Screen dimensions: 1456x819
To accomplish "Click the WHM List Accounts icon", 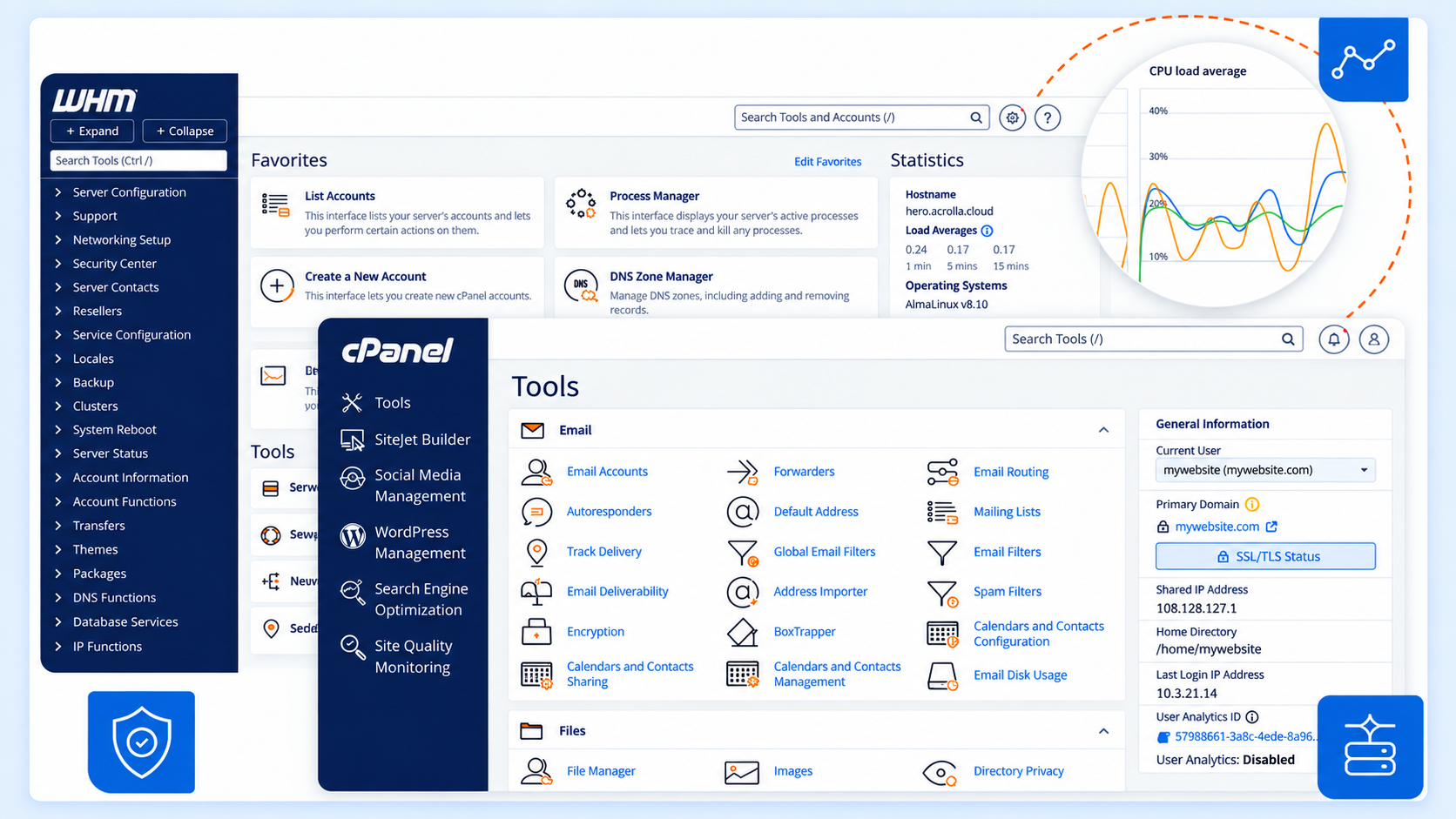I will (x=275, y=205).
